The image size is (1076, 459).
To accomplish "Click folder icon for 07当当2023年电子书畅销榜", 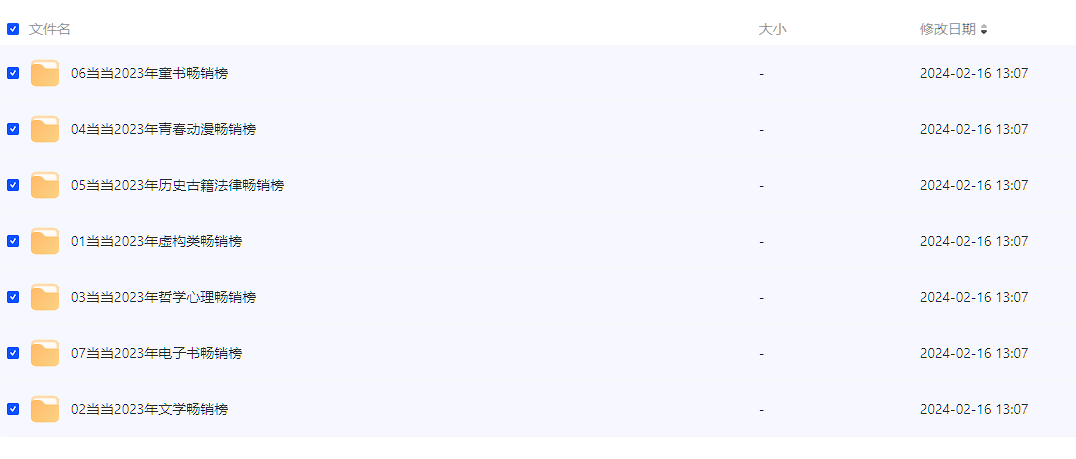I will point(45,353).
